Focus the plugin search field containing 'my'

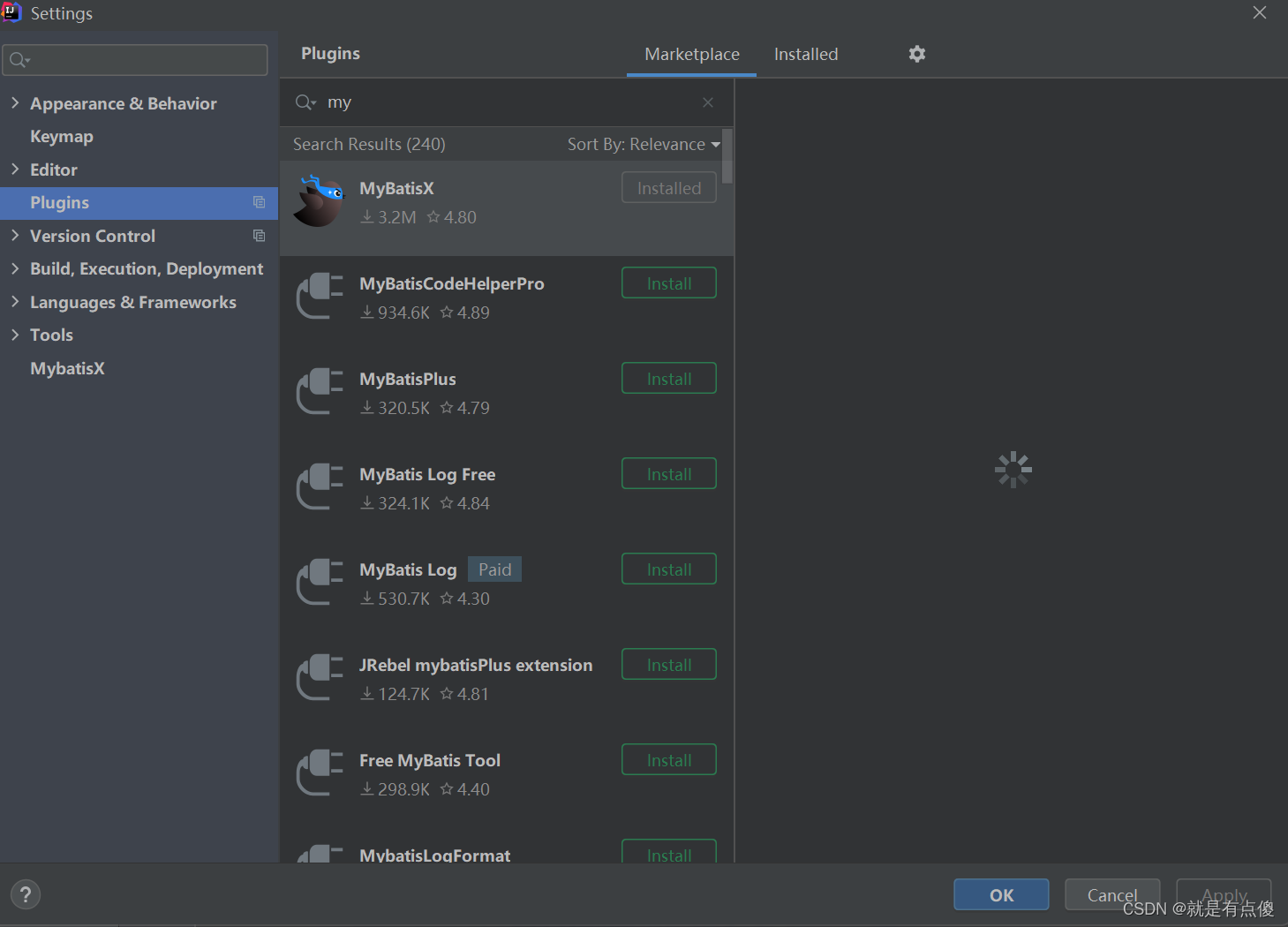507,102
